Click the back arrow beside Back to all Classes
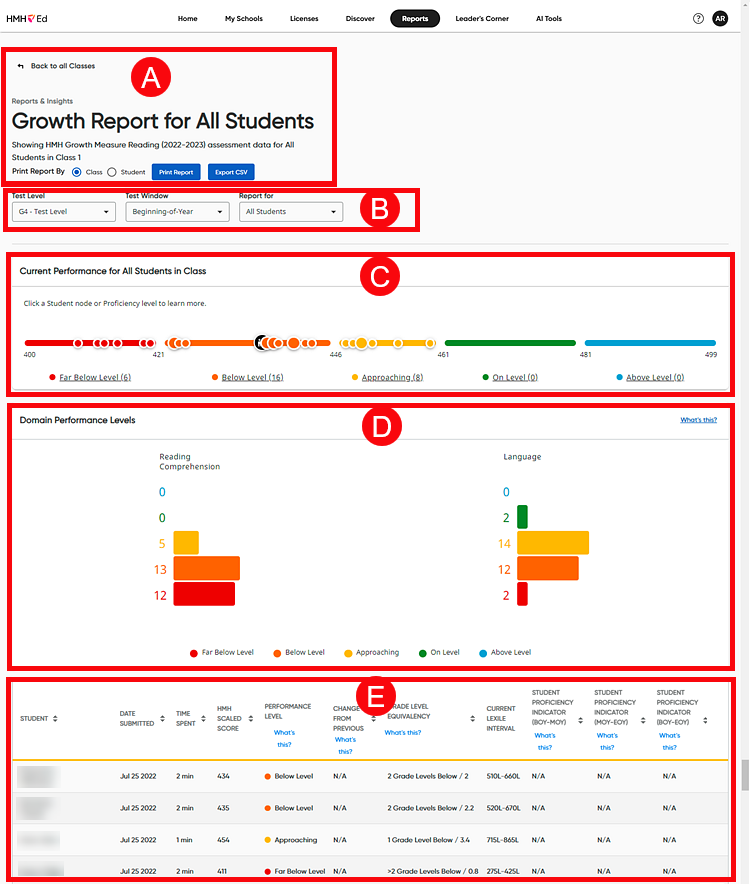Viewport: 751px width, 884px height. (20, 66)
